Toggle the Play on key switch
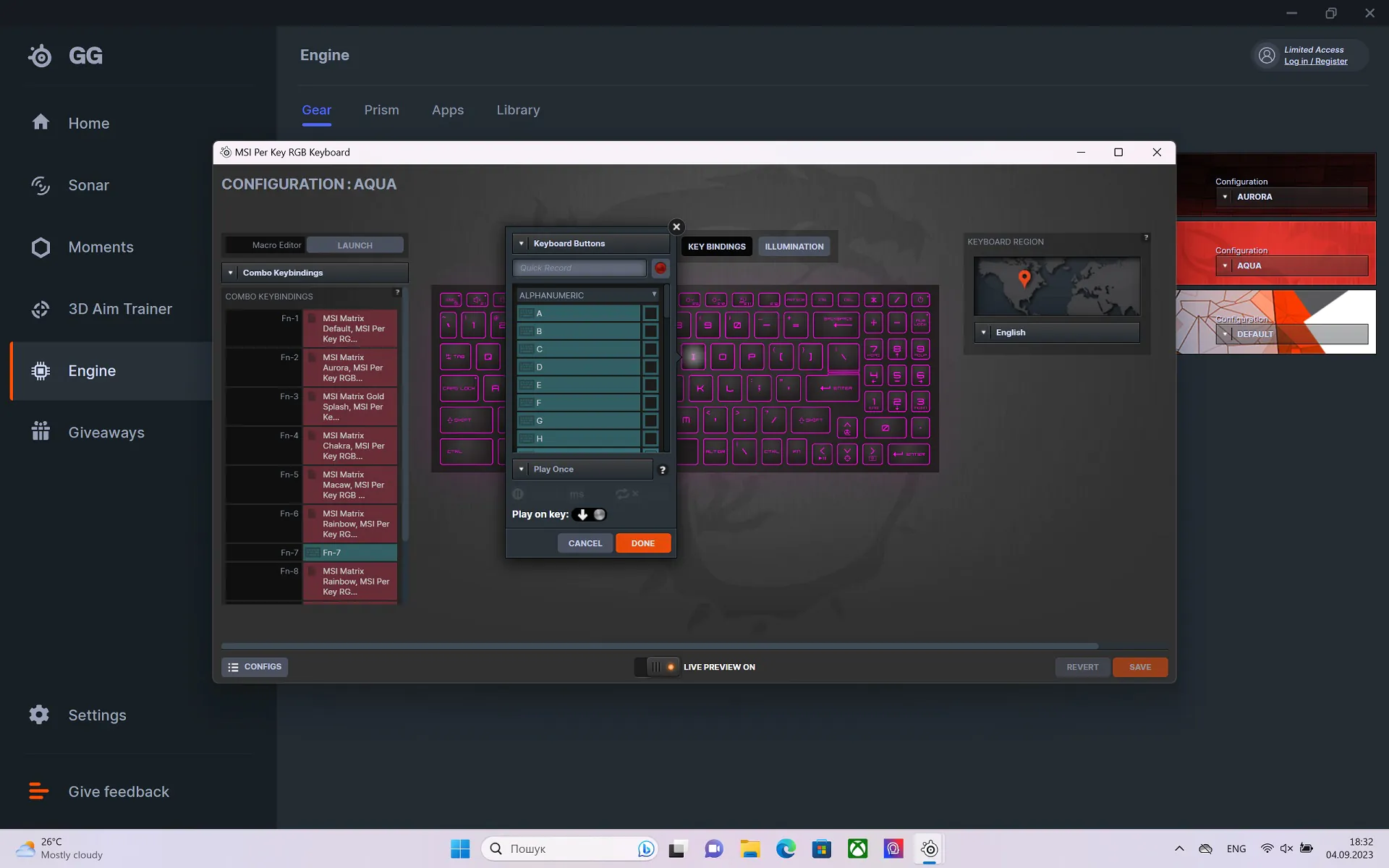Viewport: 1389px width, 868px height. [x=590, y=515]
